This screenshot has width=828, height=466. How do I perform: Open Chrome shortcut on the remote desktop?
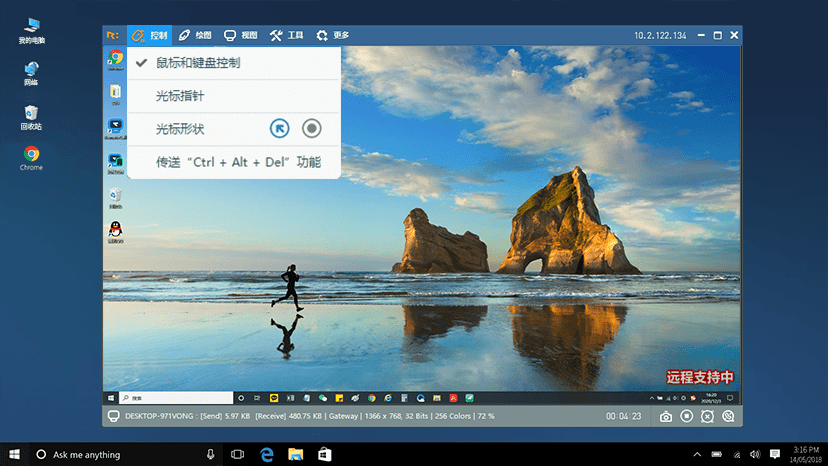(116, 59)
